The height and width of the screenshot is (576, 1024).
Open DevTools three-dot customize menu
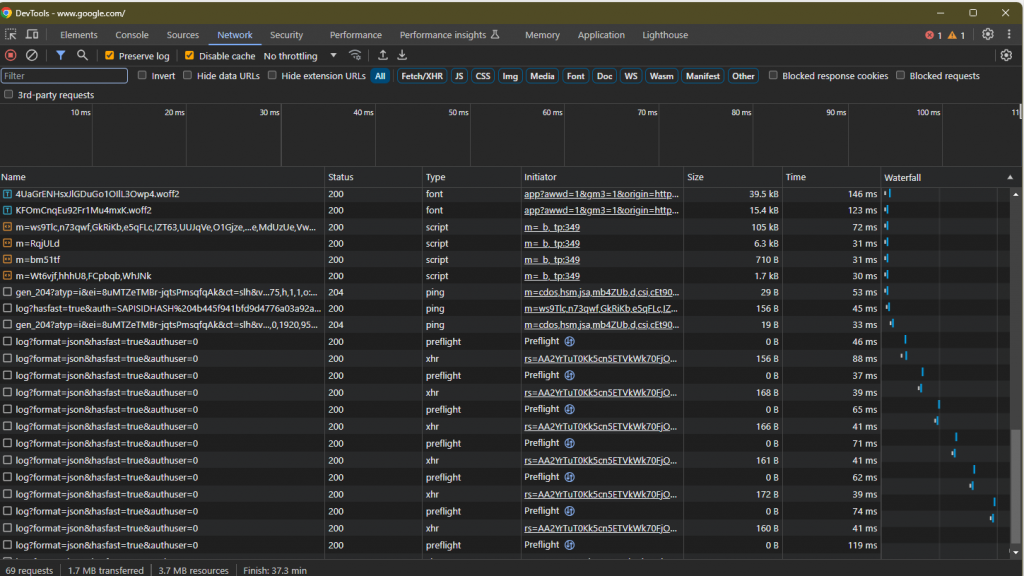(1008, 35)
